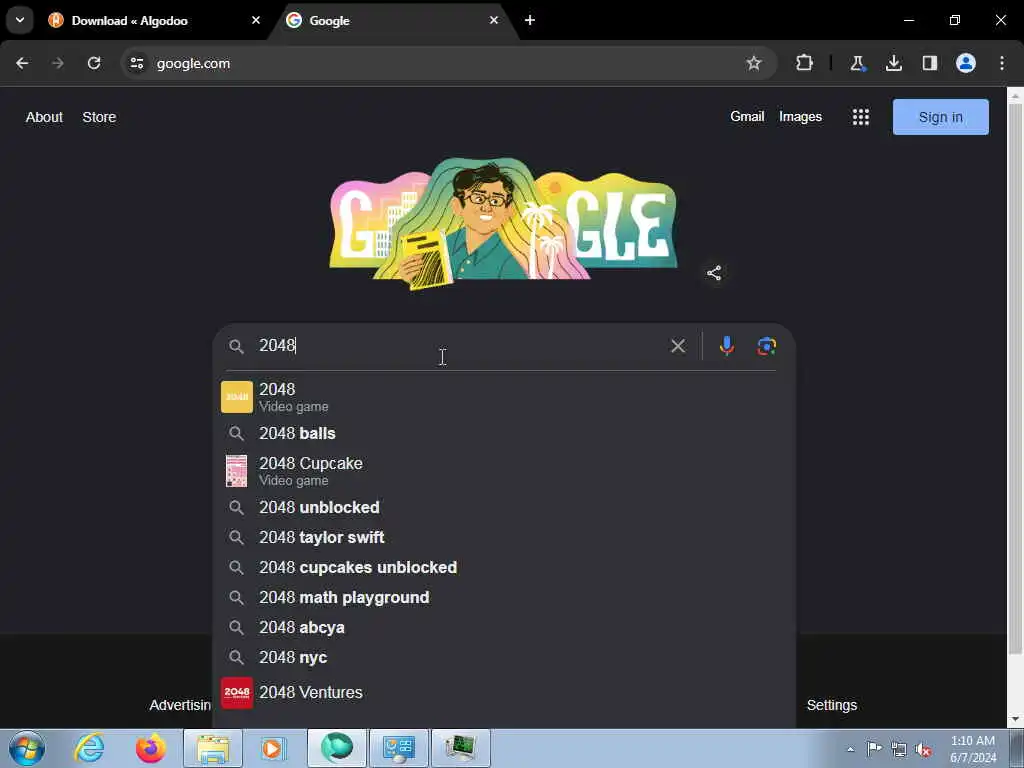Select the 2048 Video game suggestion
The width and height of the screenshot is (1024, 768).
(x=504, y=397)
